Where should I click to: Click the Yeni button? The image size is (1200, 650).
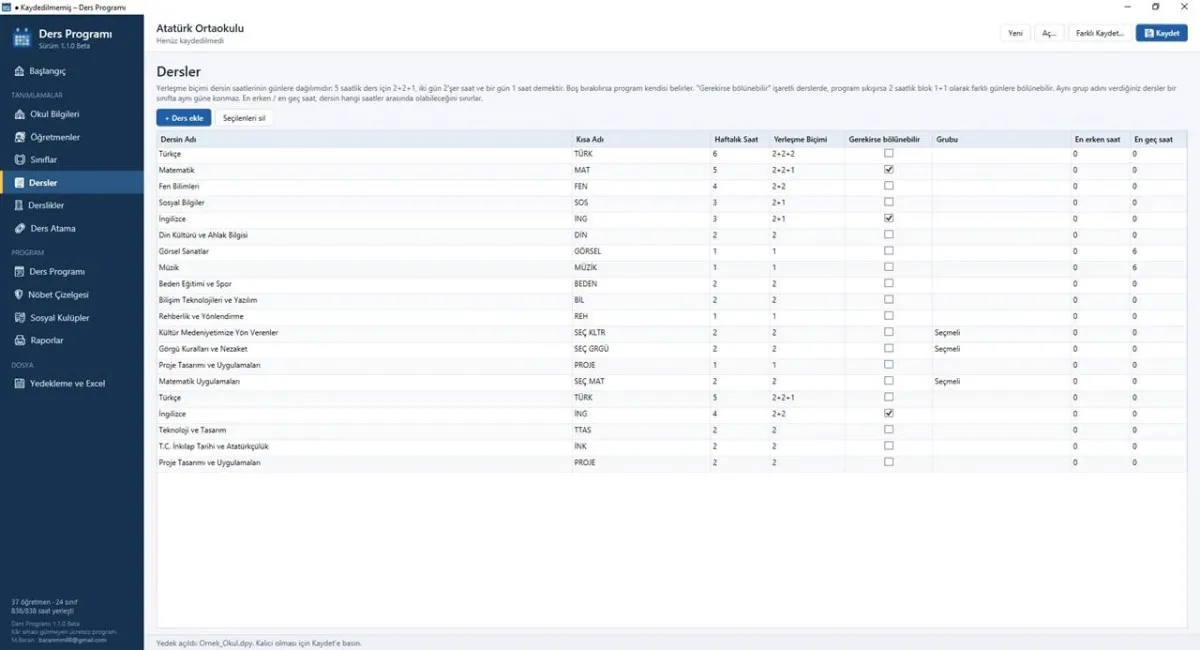click(x=1015, y=33)
